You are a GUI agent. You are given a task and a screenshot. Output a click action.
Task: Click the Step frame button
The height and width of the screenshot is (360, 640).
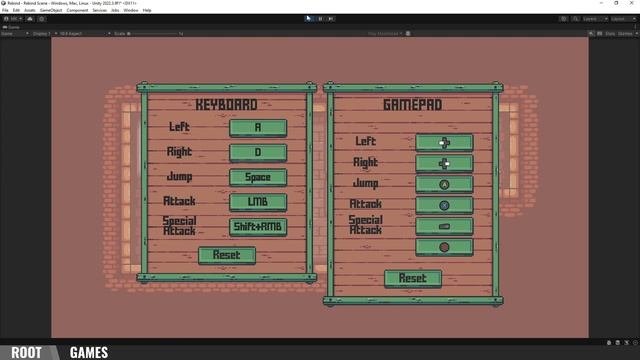click(331, 19)
